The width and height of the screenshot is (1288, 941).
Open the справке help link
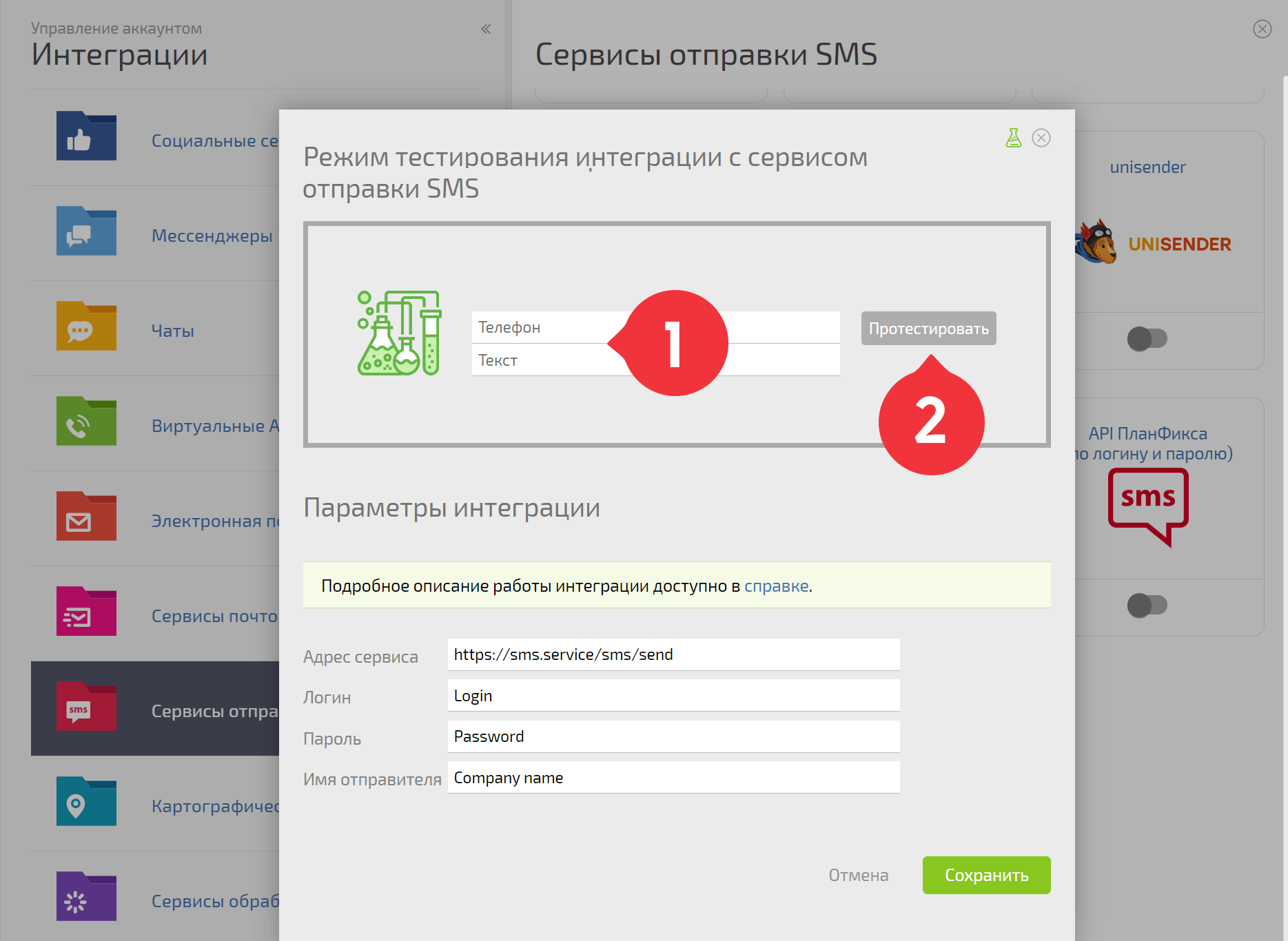[776, 586]
